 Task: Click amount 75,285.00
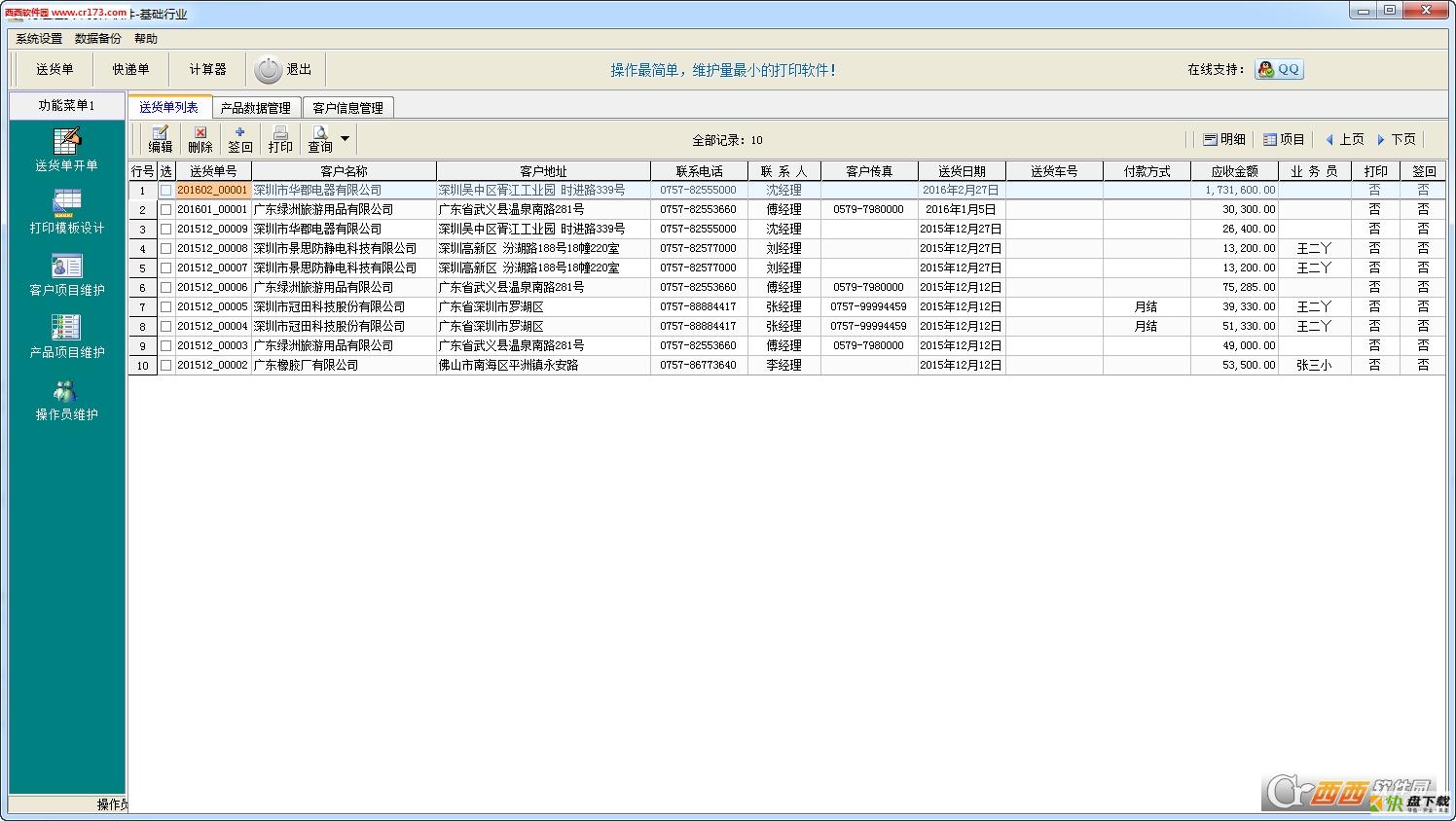[1249, 288]
